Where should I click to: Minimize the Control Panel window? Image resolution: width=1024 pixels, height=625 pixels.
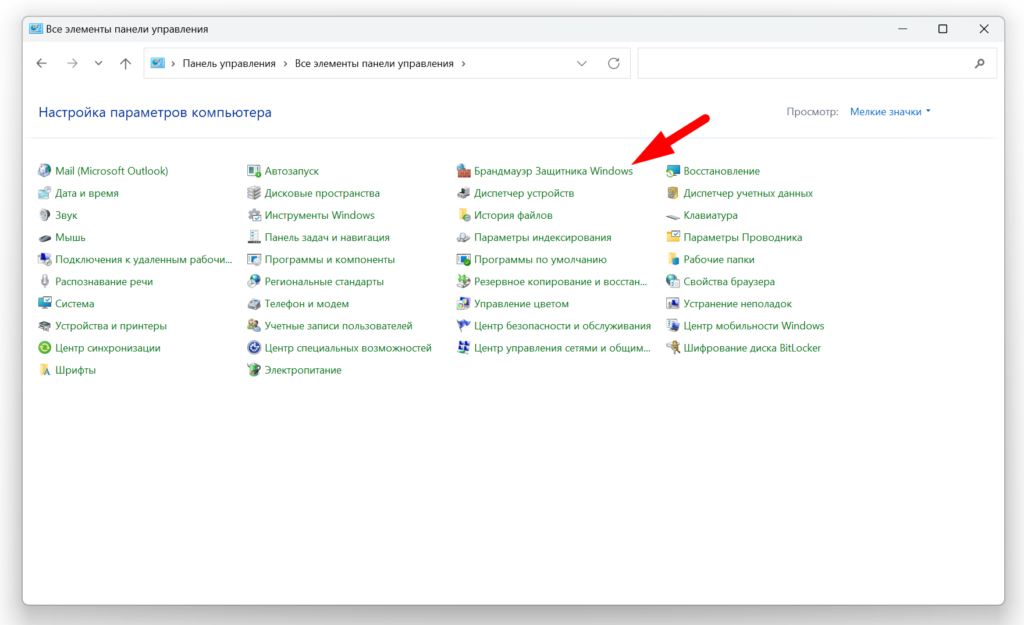[x=903, y=29]
